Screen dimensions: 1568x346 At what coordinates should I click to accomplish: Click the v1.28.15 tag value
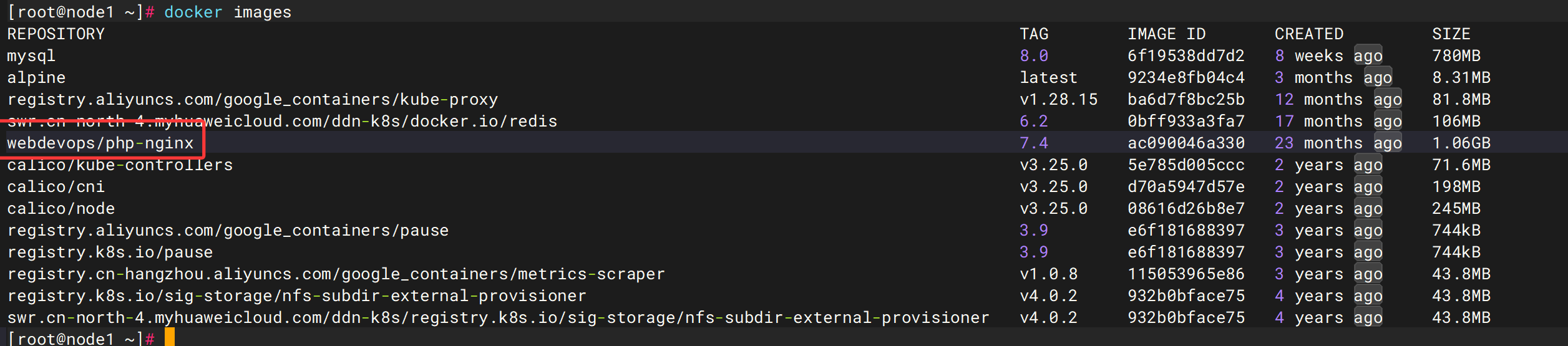pos(1058,100)
